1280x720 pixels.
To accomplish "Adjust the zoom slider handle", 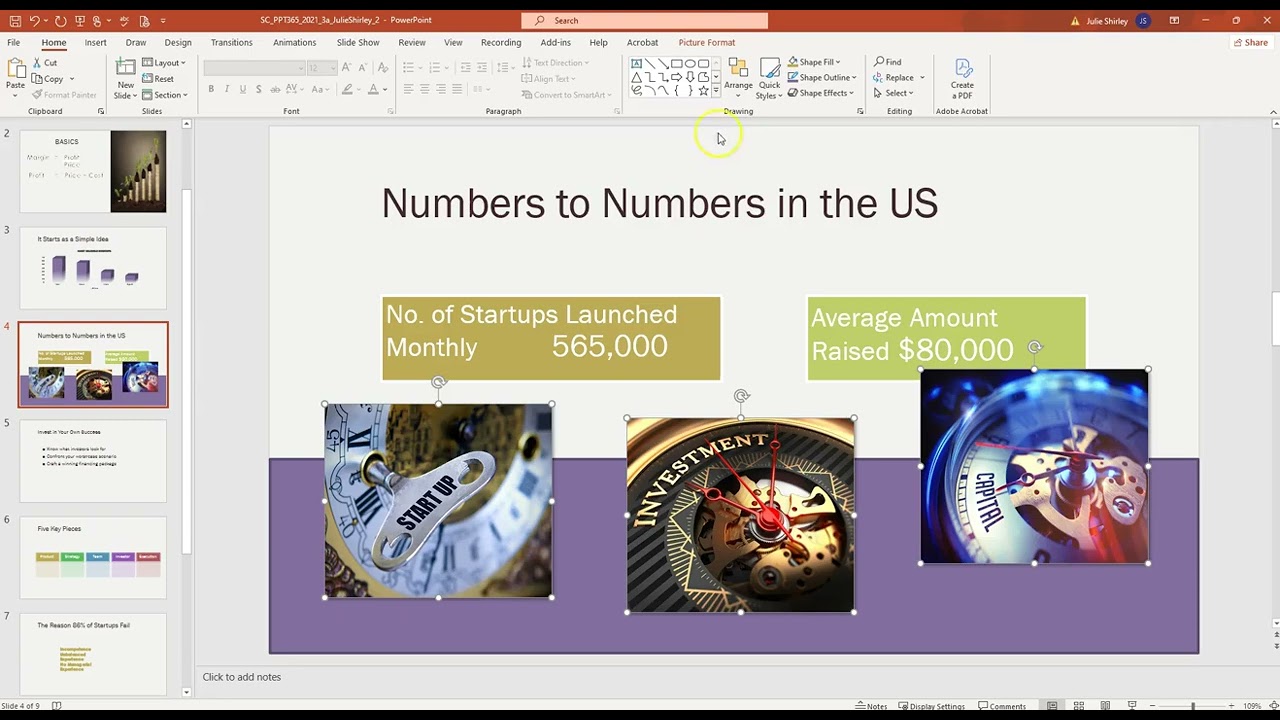I will (x=1193, y=706).
